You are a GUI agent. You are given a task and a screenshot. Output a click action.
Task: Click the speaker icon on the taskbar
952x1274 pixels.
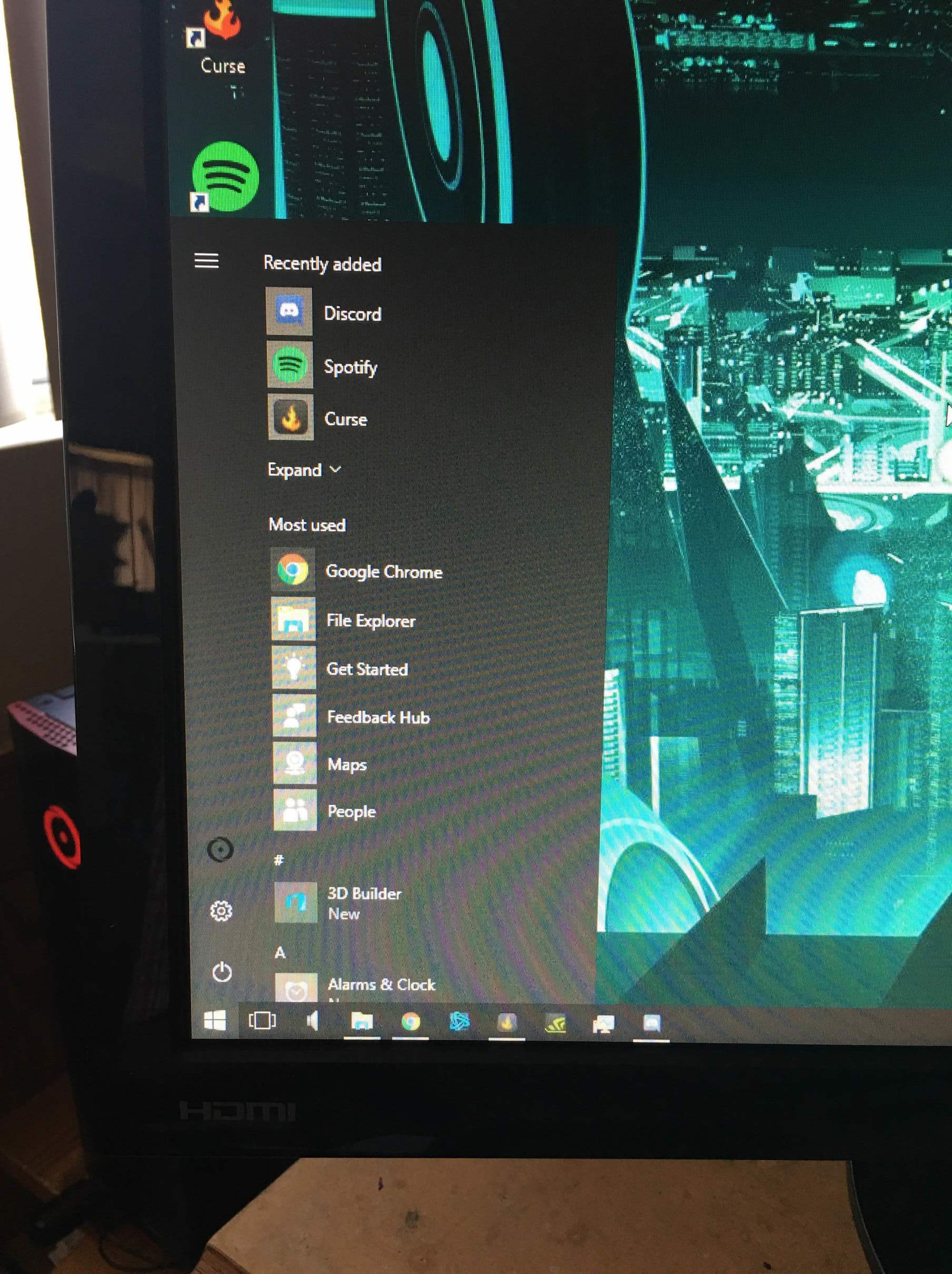[x=312, y=1022]
